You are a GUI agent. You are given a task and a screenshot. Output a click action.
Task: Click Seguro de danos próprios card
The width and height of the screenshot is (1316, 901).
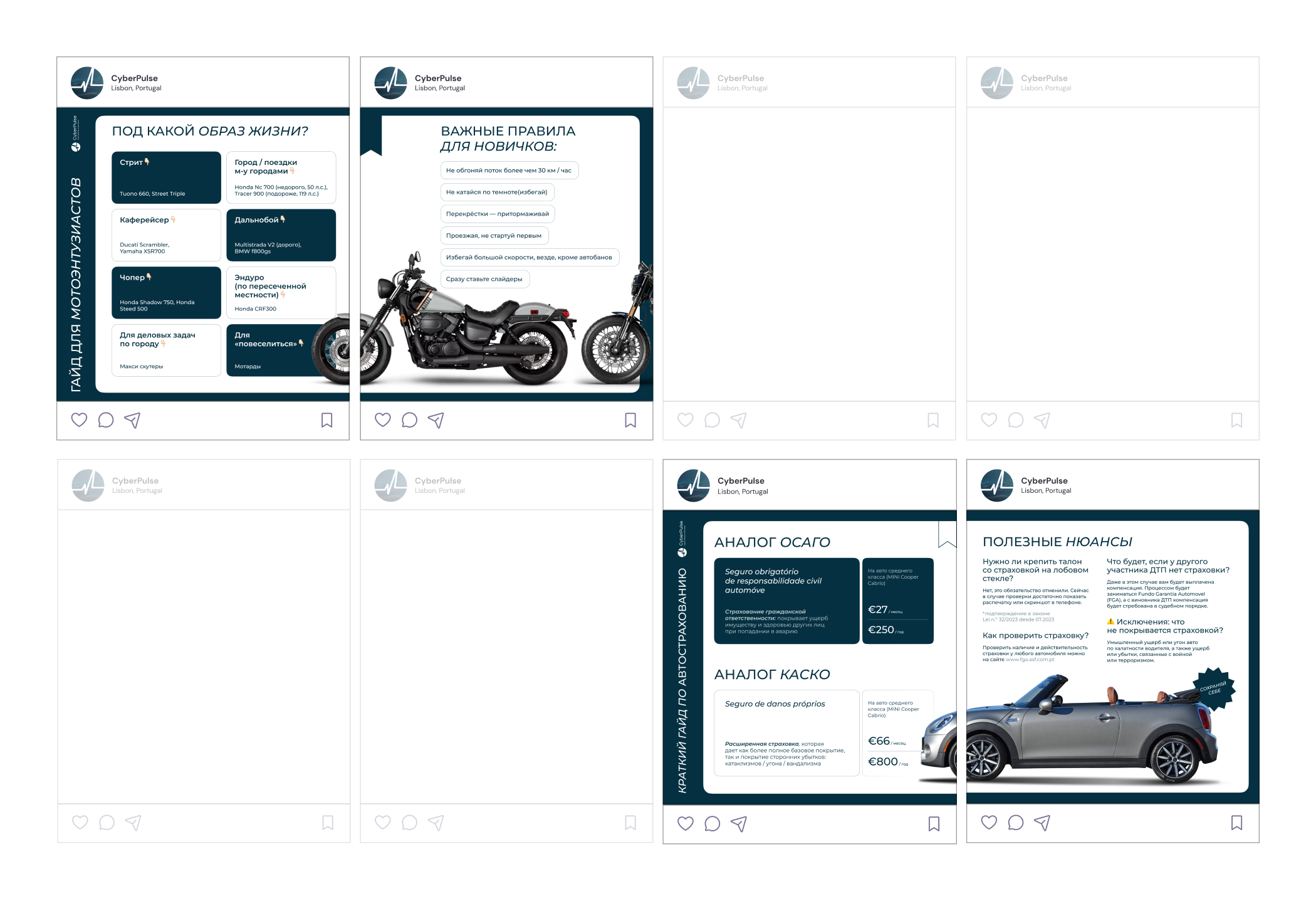click(x=786, y=733)
